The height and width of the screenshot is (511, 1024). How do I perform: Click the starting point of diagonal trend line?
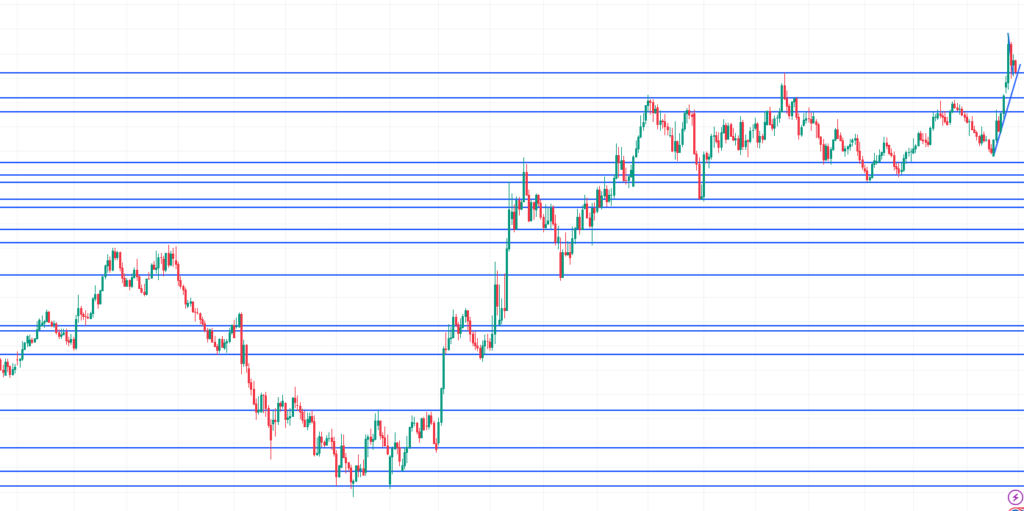point(993,155)
